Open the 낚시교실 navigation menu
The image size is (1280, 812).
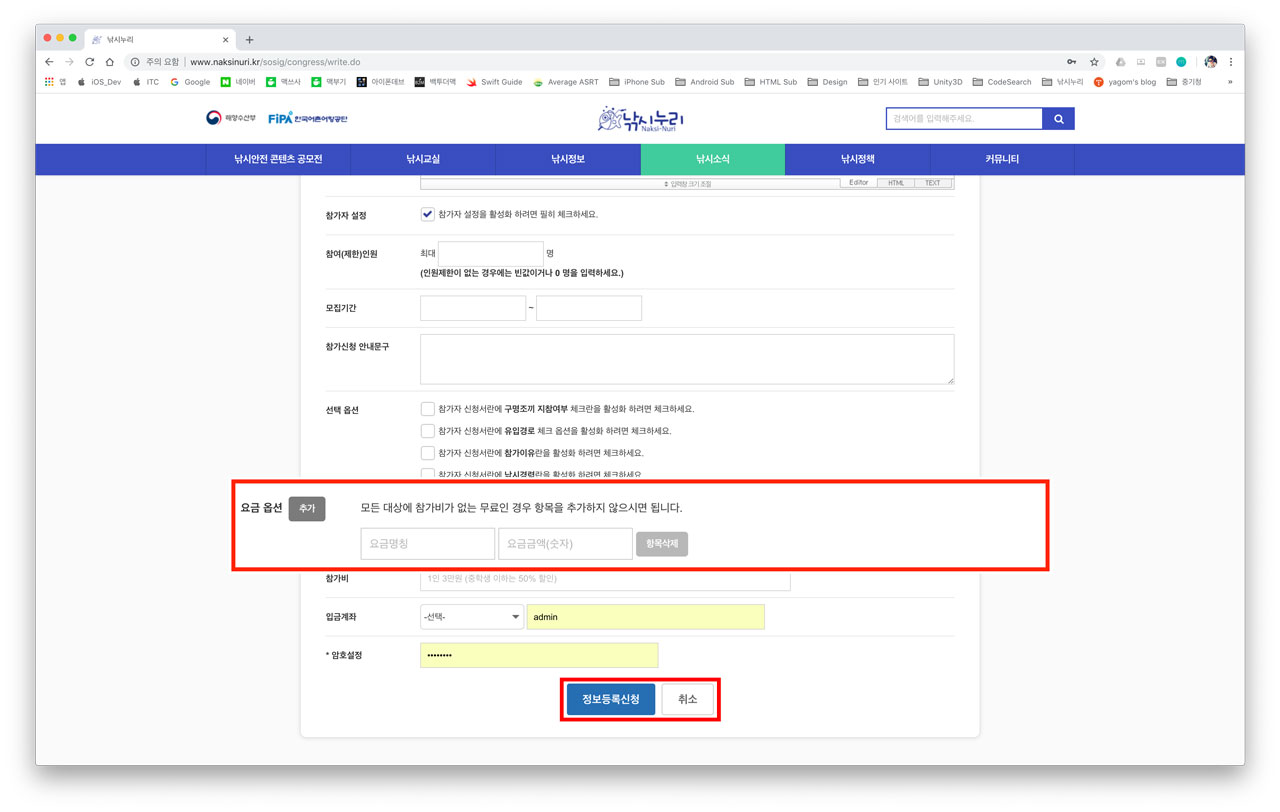[422, 159]
